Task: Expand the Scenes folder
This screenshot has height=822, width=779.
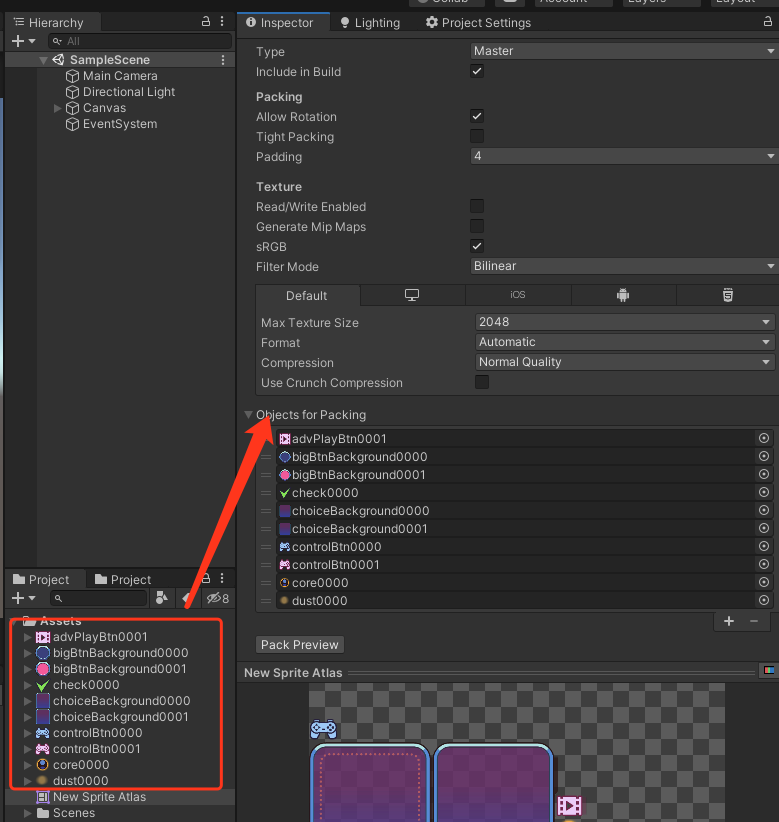Action: pos(28,814)
